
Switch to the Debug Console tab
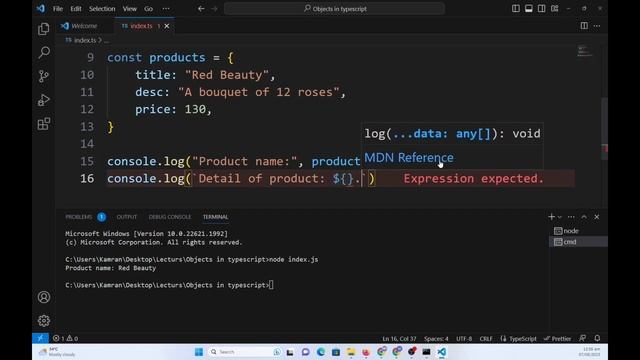[x=169, y=217]
